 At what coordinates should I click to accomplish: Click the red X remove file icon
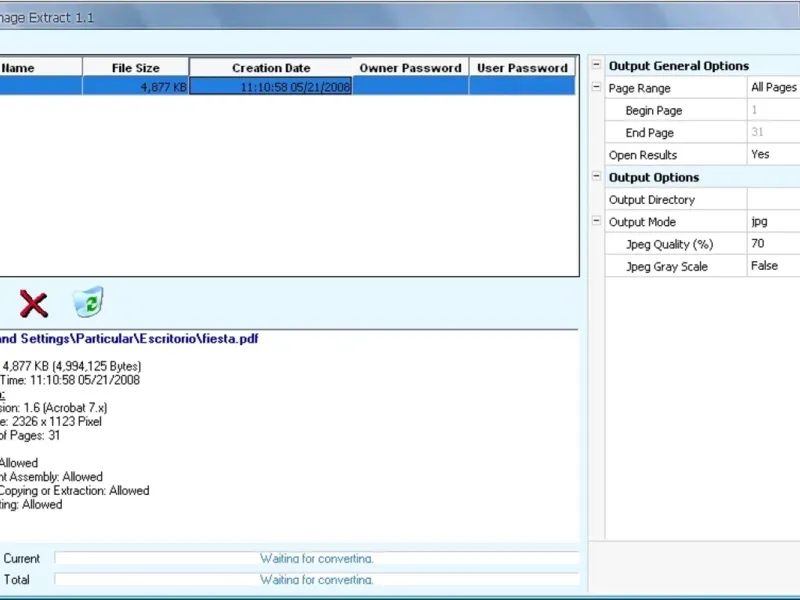coord(34,304)
